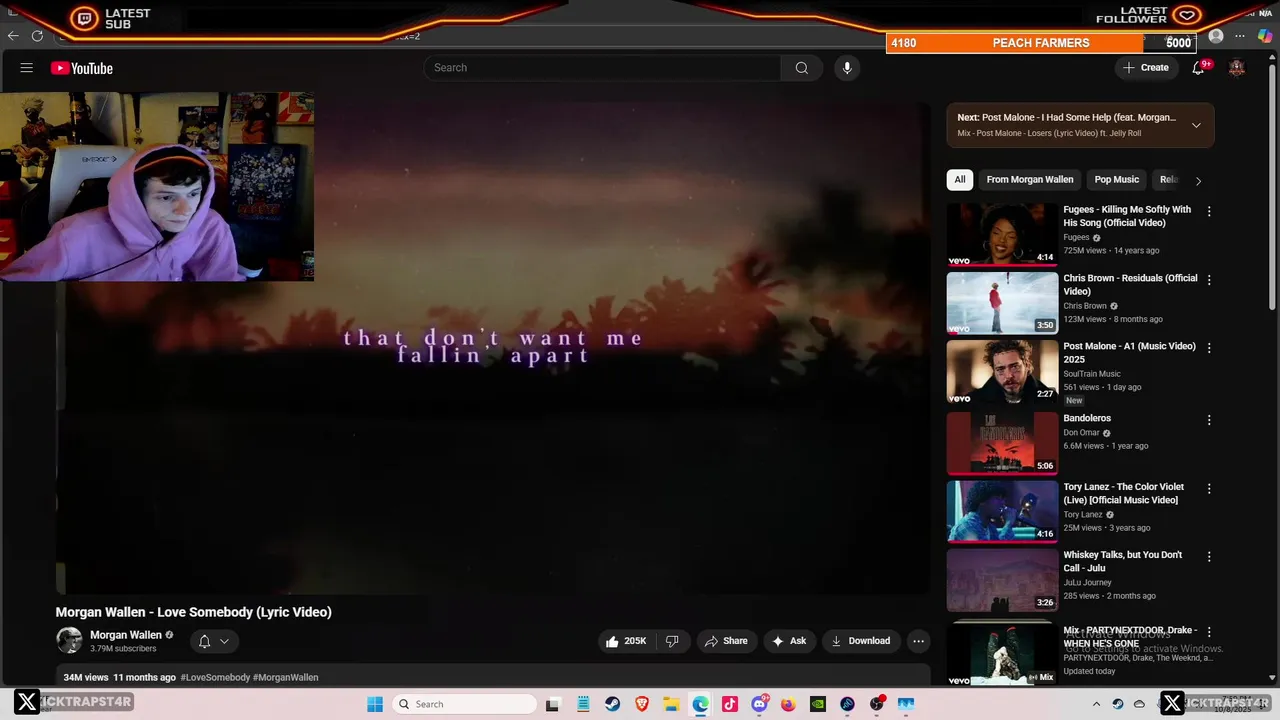
Task: Reload the browser page
Action: 37,36
